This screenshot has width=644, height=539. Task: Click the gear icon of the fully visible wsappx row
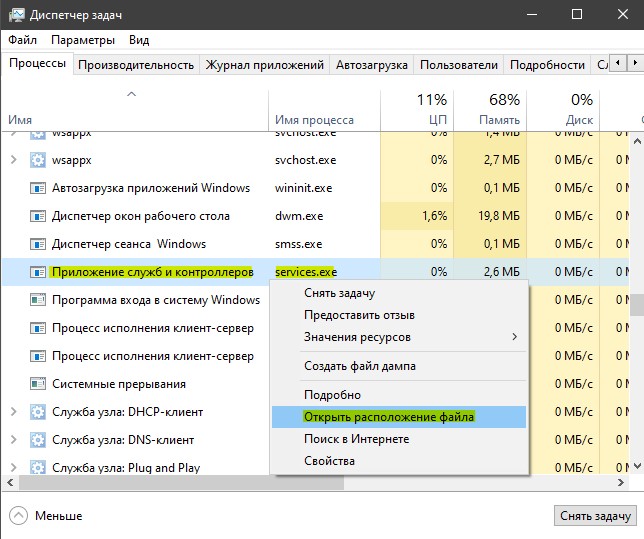(38, 160)
